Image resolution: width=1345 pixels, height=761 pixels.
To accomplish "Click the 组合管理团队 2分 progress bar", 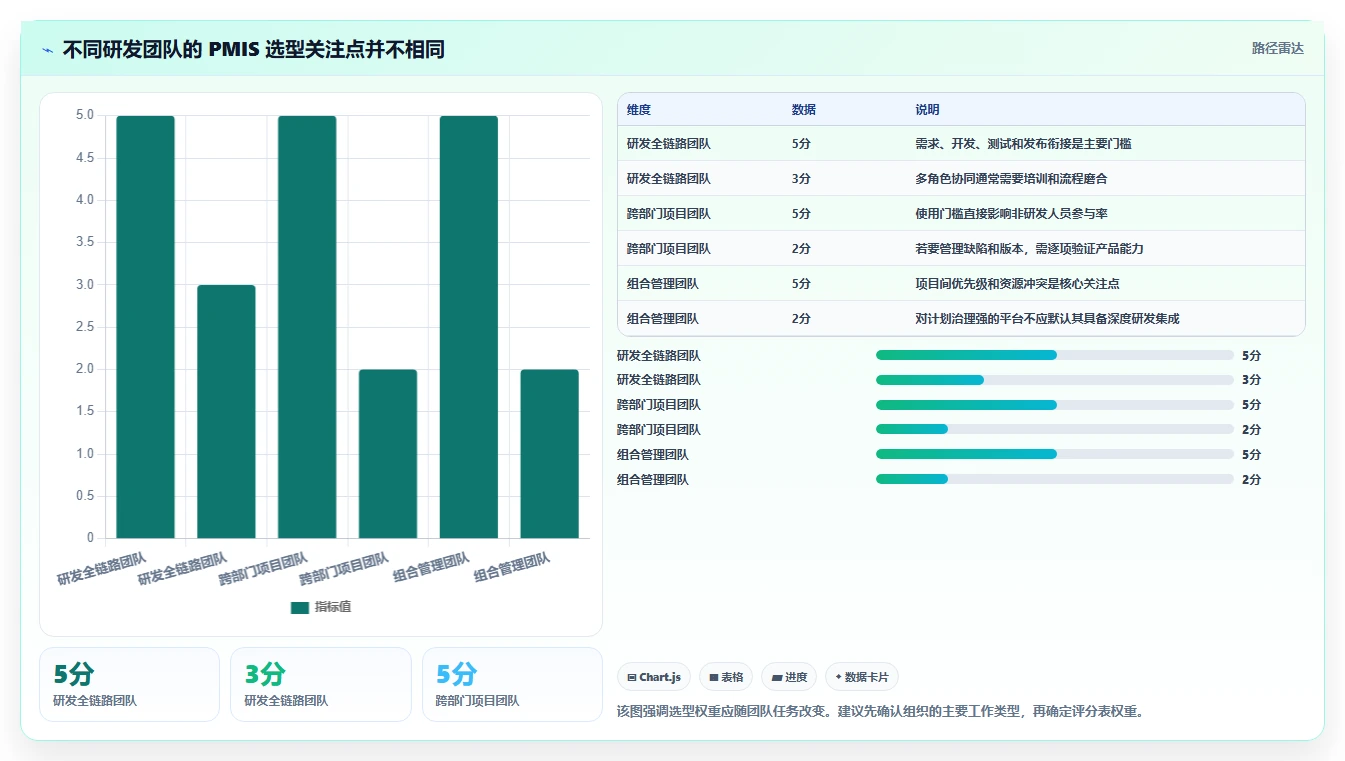I will tap(1055, 479).
